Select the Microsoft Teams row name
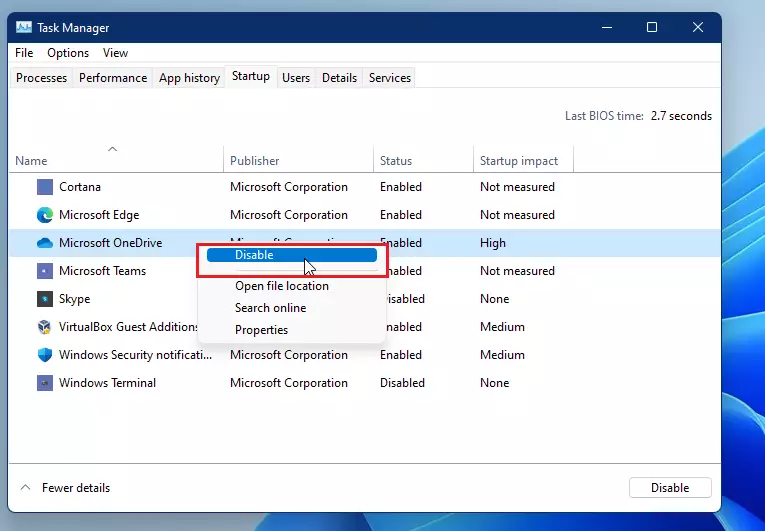Image resolution: width=765 pixels, height=531 pixels. click(102, 271)
